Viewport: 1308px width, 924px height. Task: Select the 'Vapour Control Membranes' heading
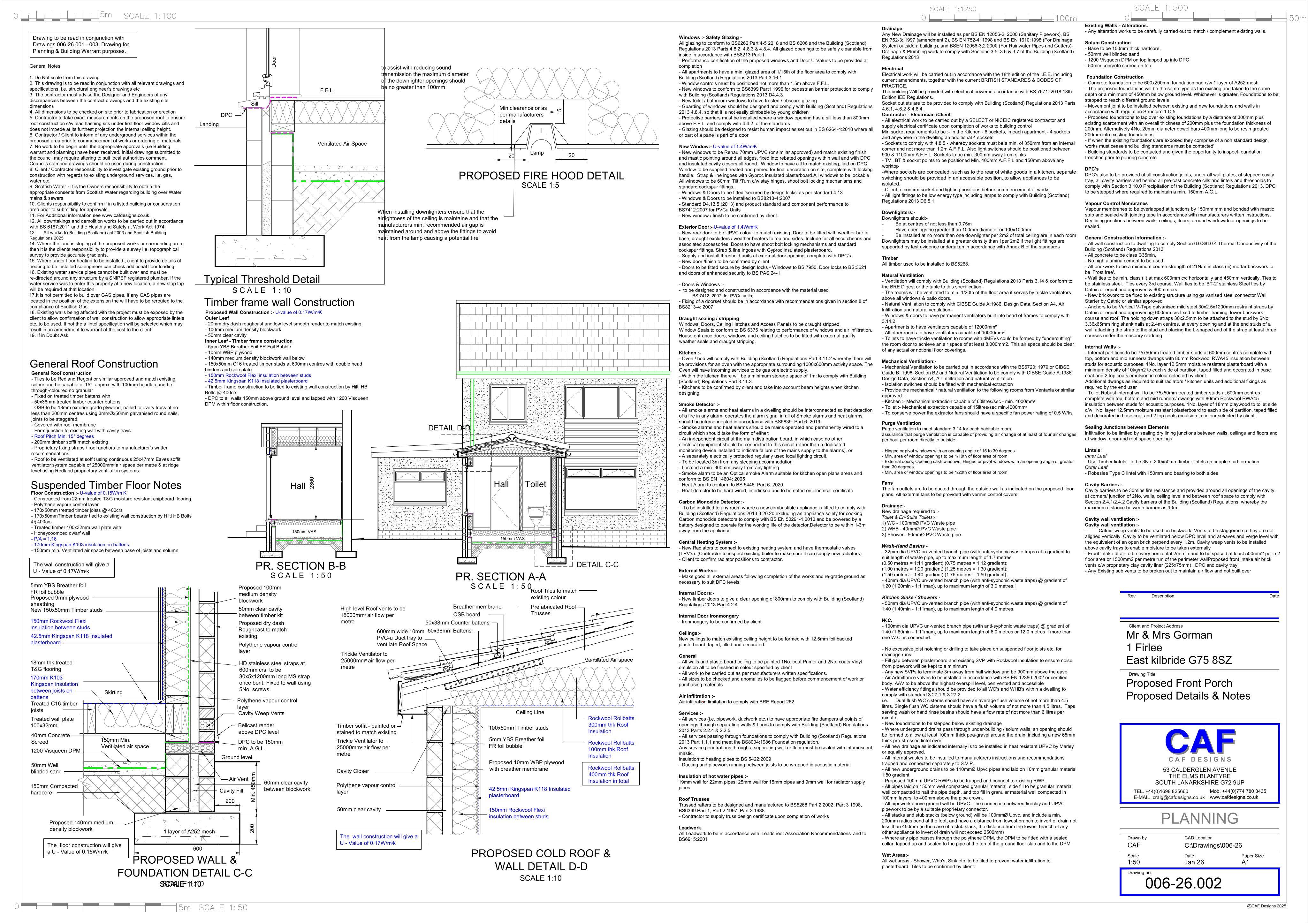1116,203
